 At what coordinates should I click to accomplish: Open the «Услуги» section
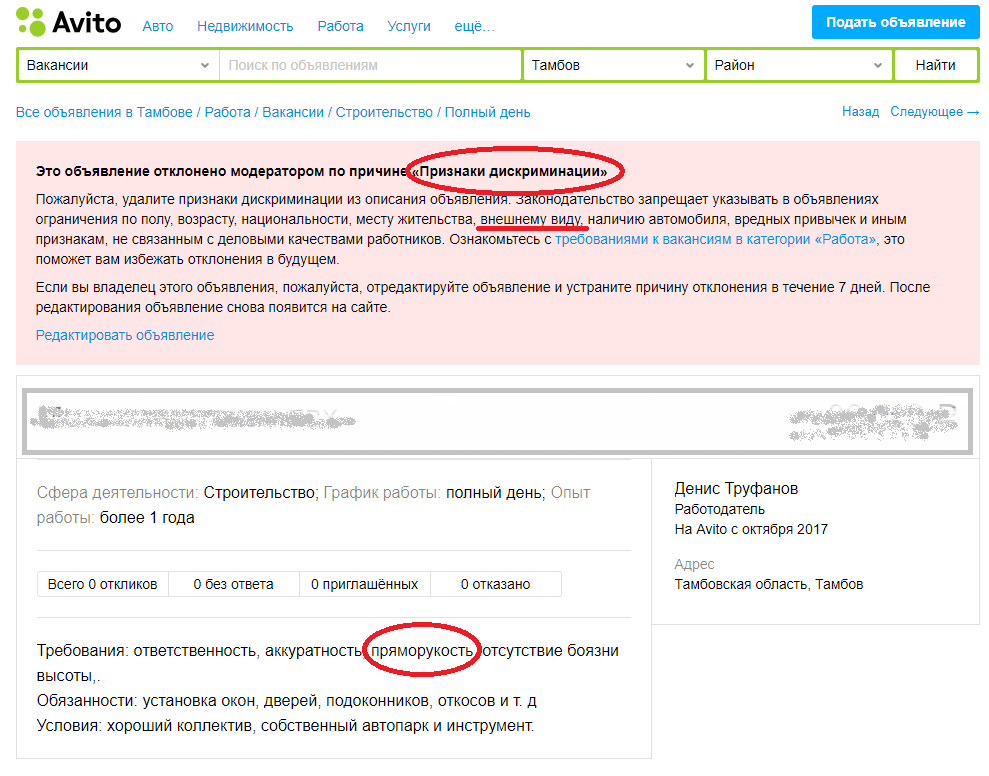[x=408, y=26]
